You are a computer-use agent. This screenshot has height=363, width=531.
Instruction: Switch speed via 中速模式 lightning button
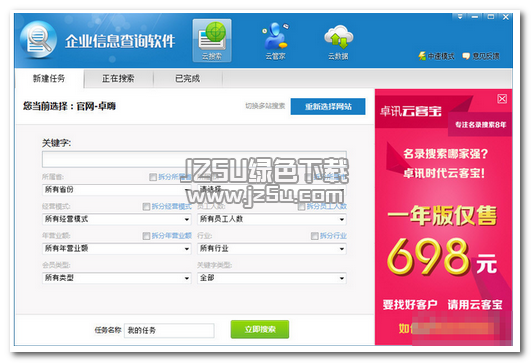coord(436,56)
